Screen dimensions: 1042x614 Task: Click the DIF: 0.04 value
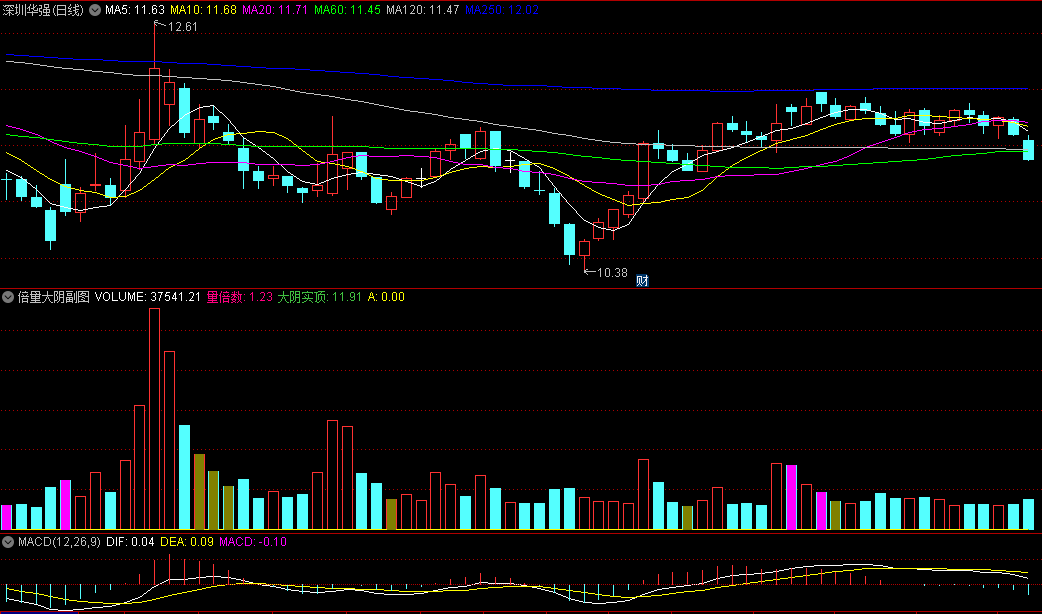130,542
